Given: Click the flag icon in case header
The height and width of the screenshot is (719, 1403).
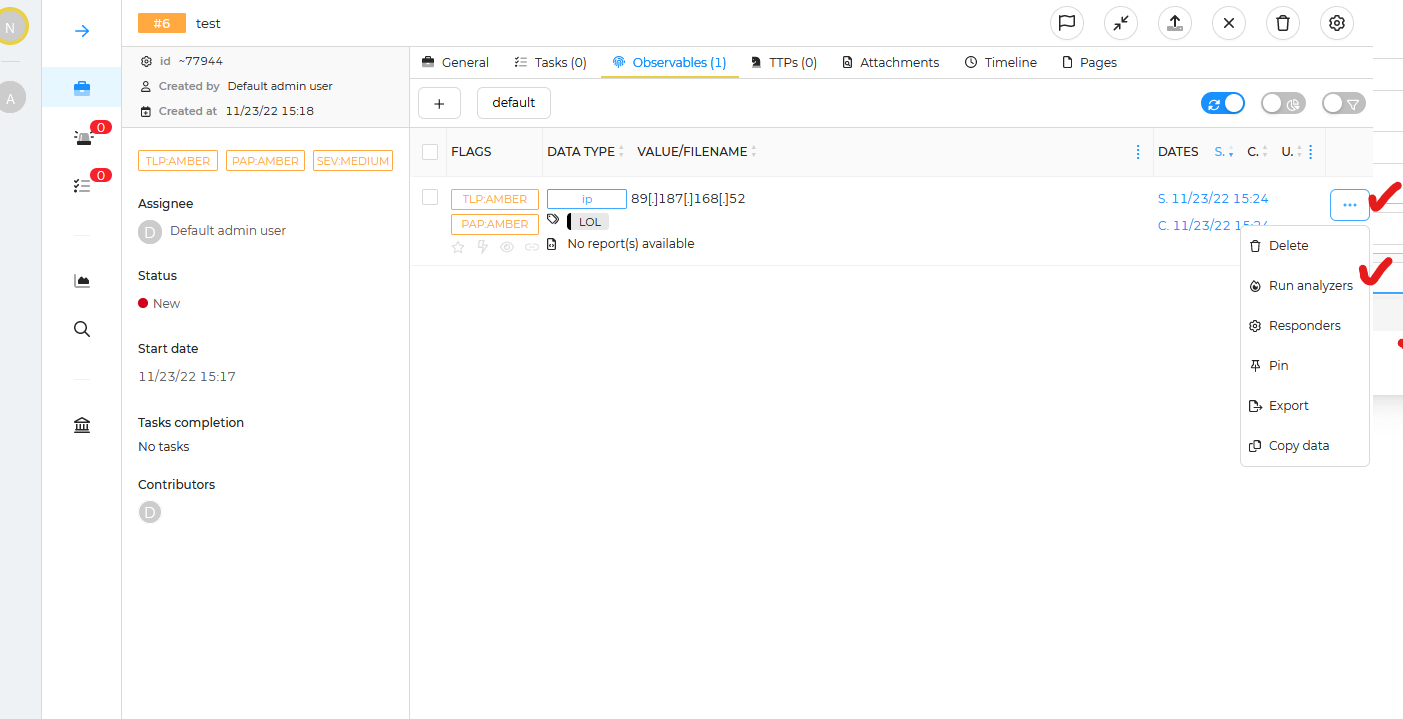Looking at the screenshot, I should coord(1067,23).
